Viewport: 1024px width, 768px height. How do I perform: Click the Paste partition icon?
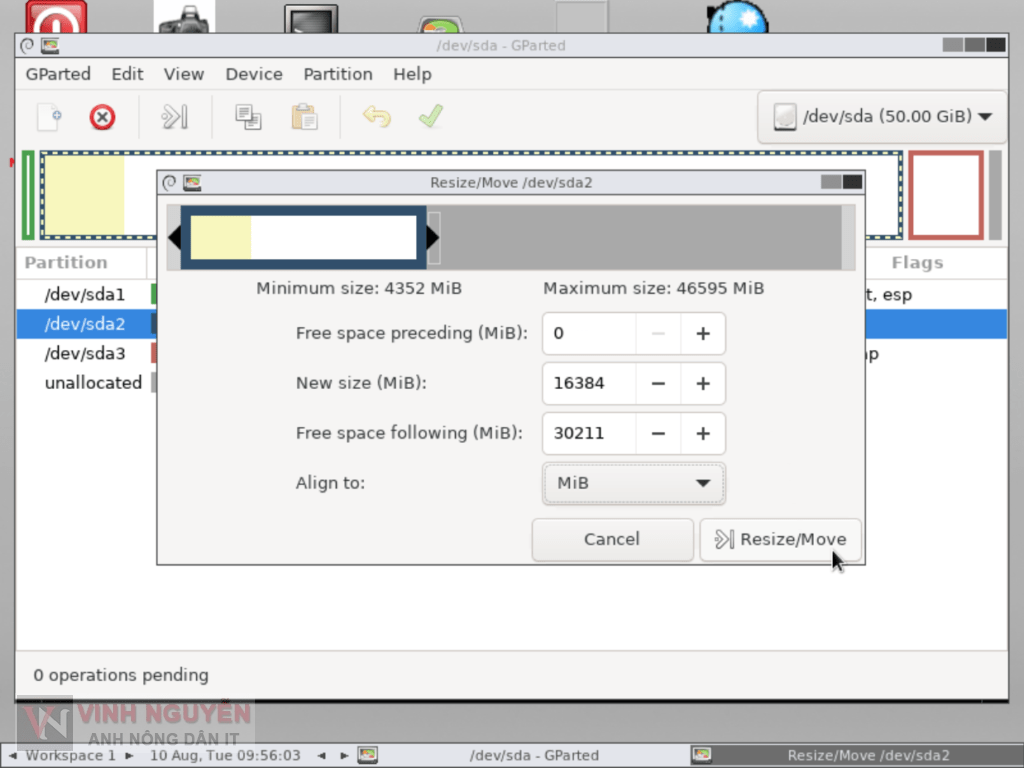click(x=304, y=117)
